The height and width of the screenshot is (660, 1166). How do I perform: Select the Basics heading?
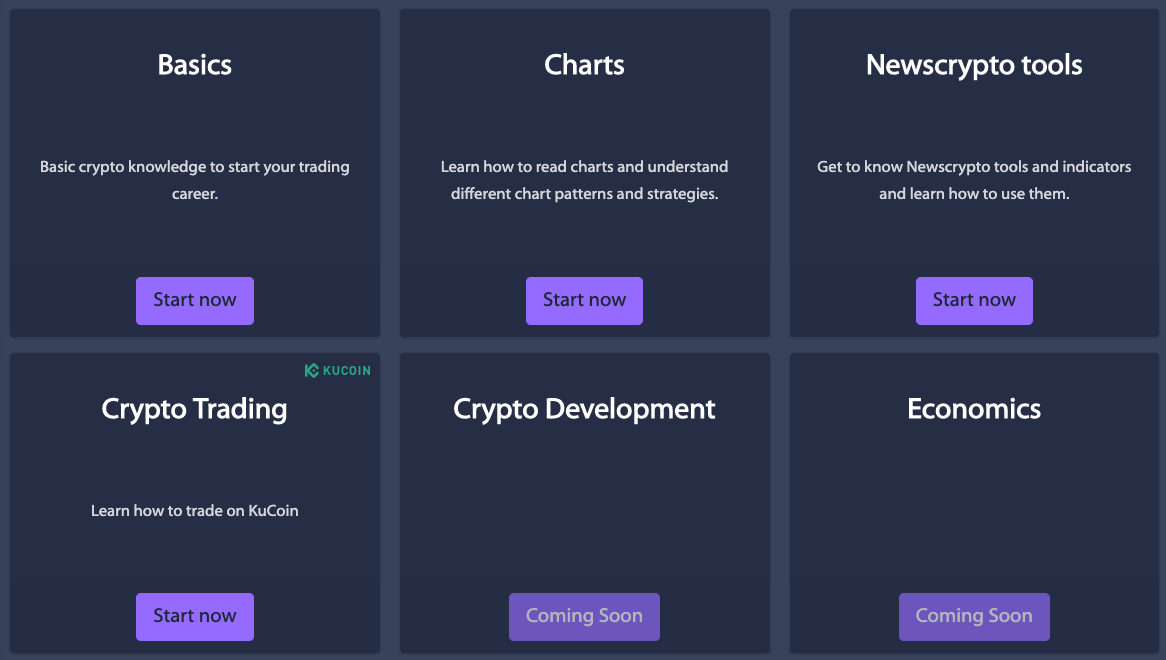point(195,65)
